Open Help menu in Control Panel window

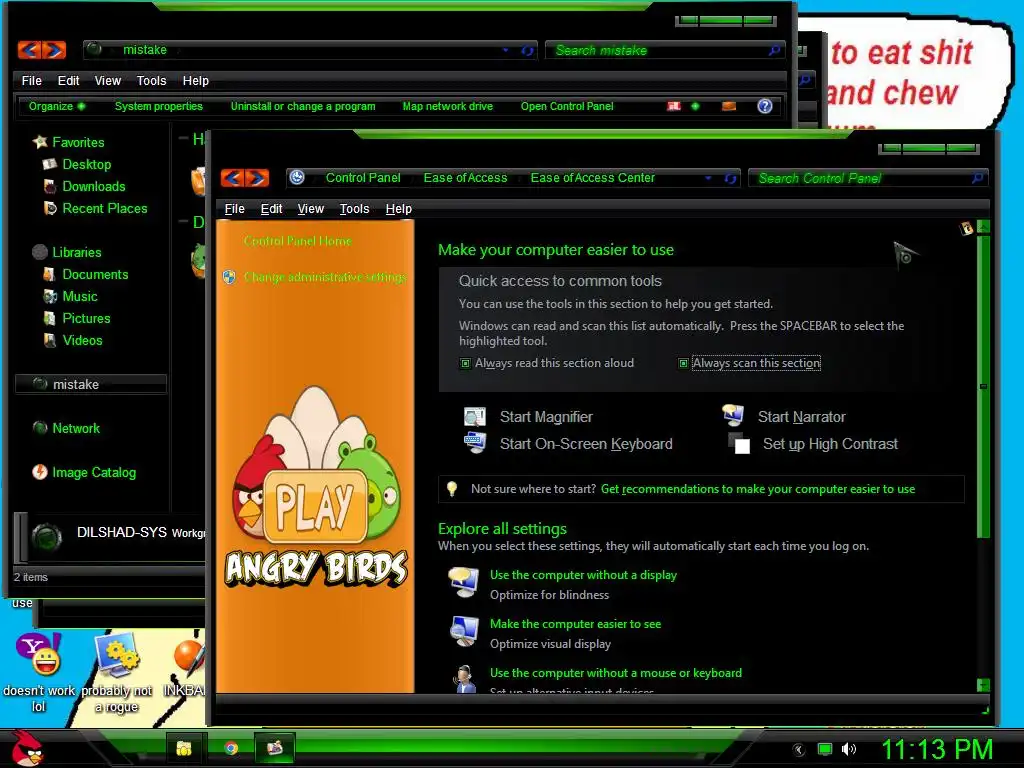coord(398,208)
